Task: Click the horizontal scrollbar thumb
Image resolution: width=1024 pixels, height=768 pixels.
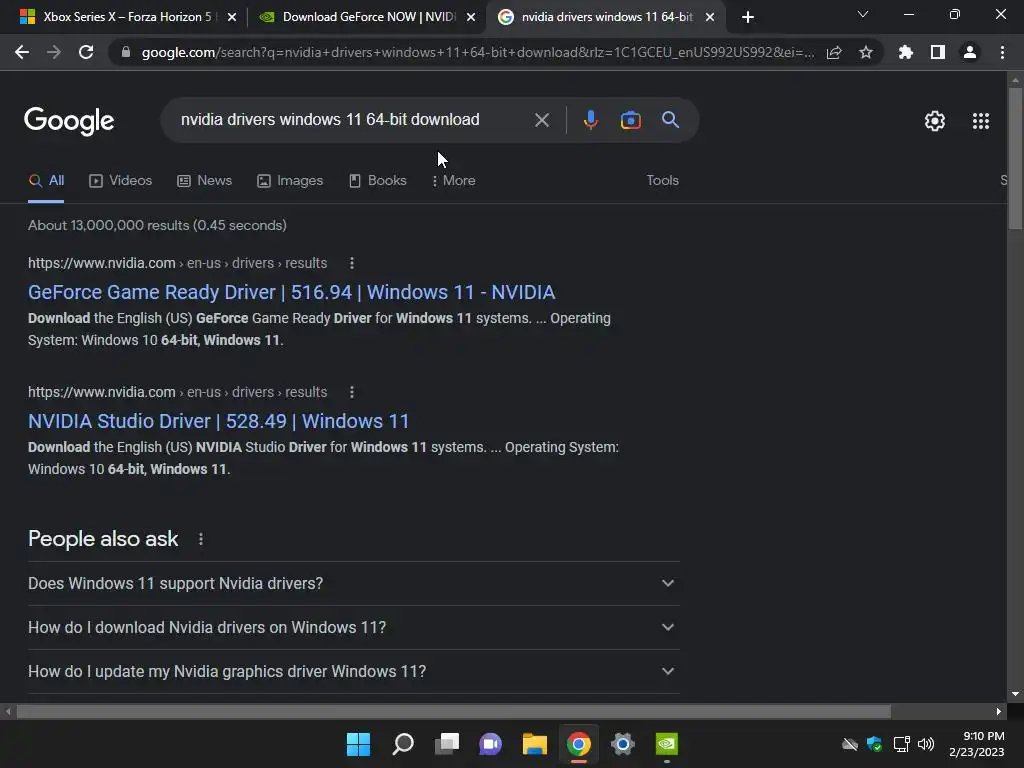Action: 454,712
